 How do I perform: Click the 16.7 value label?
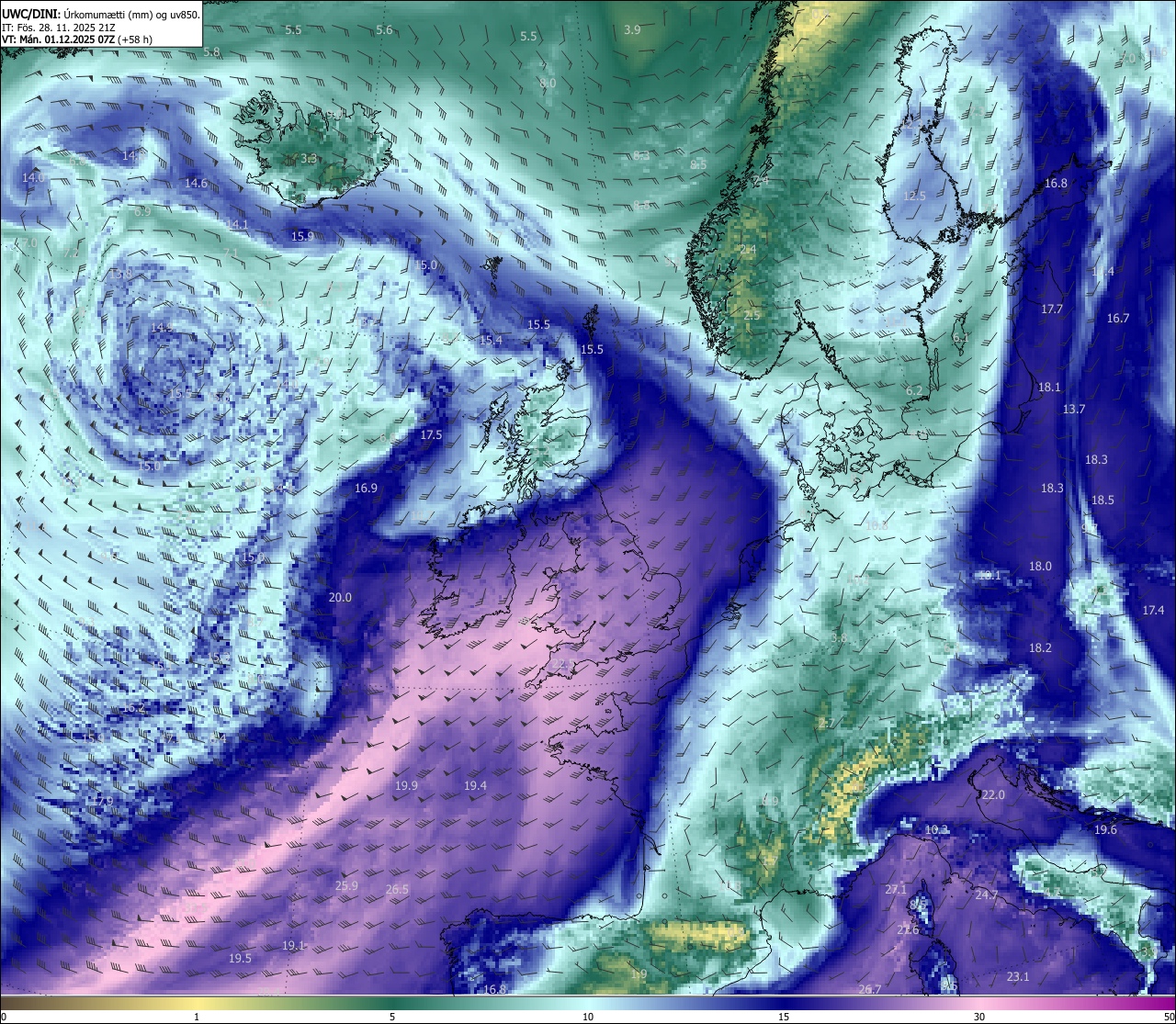tap(1117, 319)
